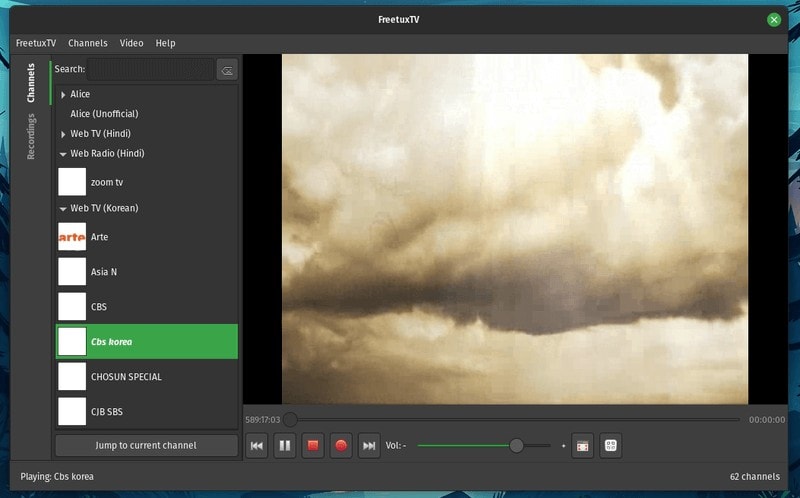This screenshot has width=800, height=498.
Task: Start recording with the red circle button
Action: pos(341,445)
